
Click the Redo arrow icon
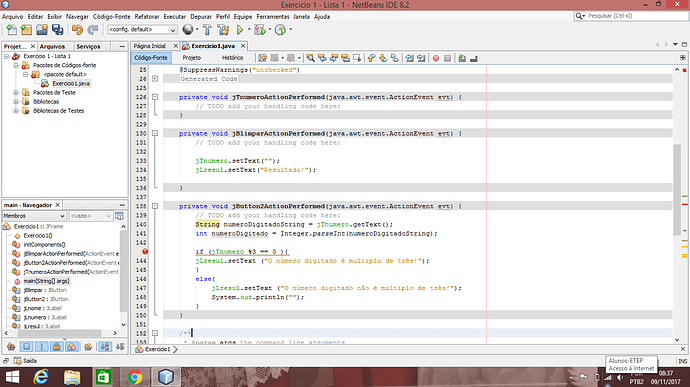93,29
